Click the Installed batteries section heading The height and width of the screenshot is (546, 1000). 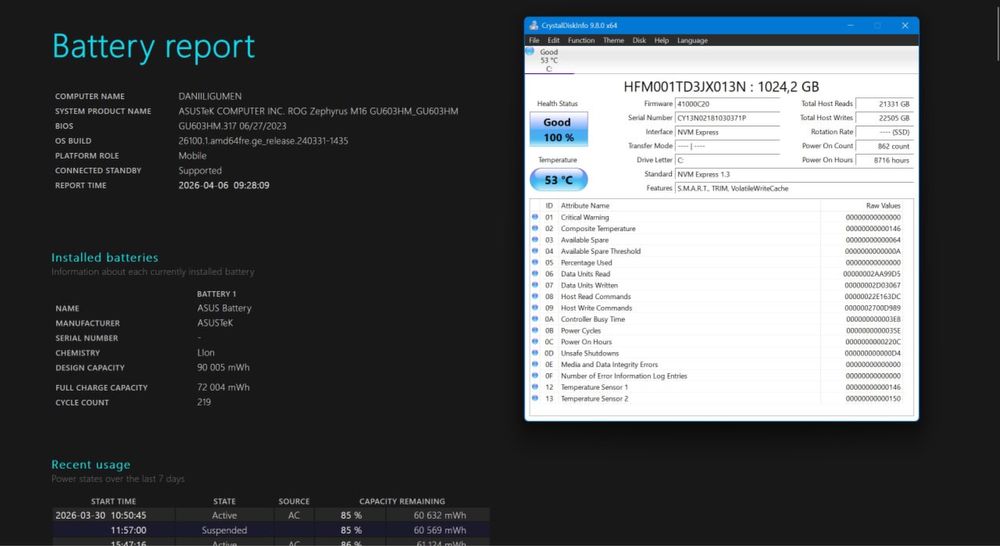click(105, 258)
